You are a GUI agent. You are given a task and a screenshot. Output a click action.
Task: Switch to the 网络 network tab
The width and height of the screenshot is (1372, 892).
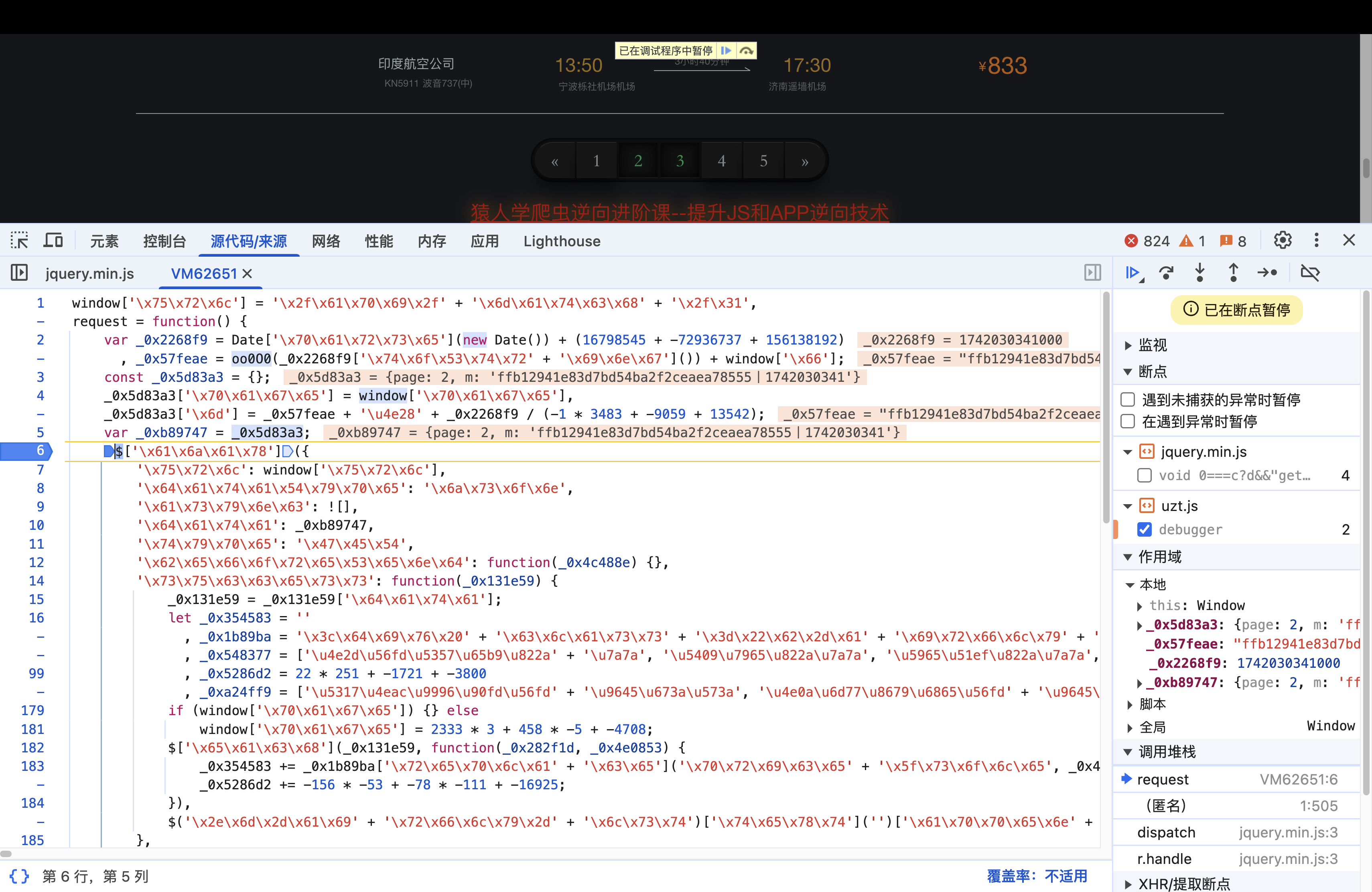tap(326, 241)
